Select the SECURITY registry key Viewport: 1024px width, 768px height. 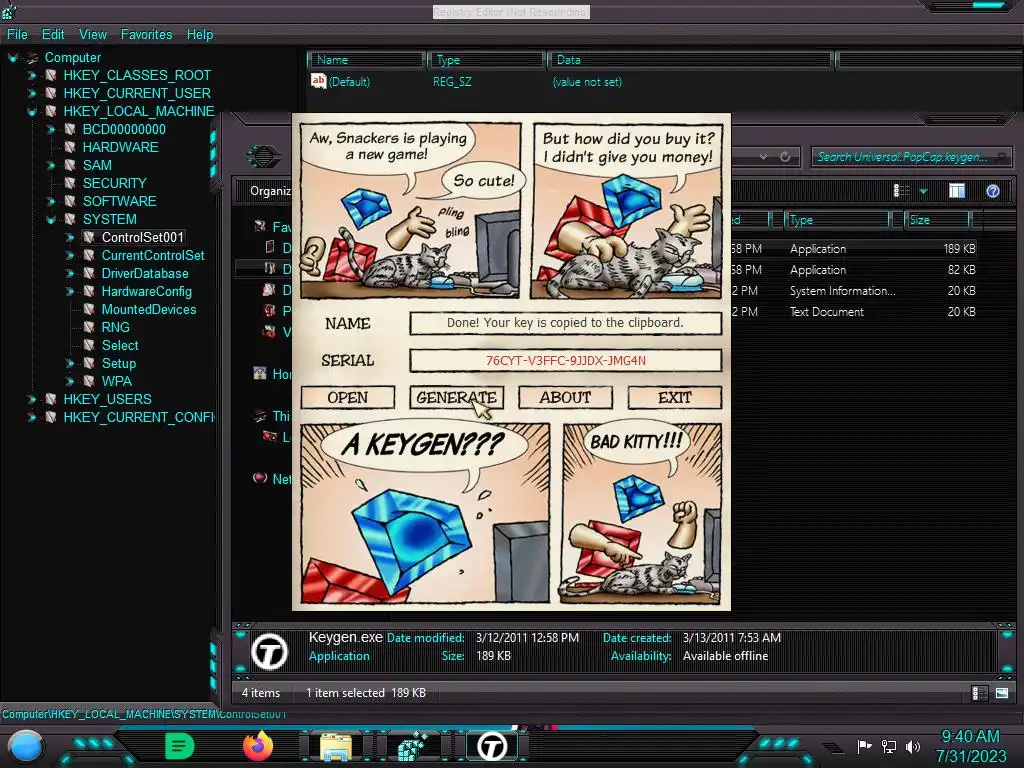point(114,184)
